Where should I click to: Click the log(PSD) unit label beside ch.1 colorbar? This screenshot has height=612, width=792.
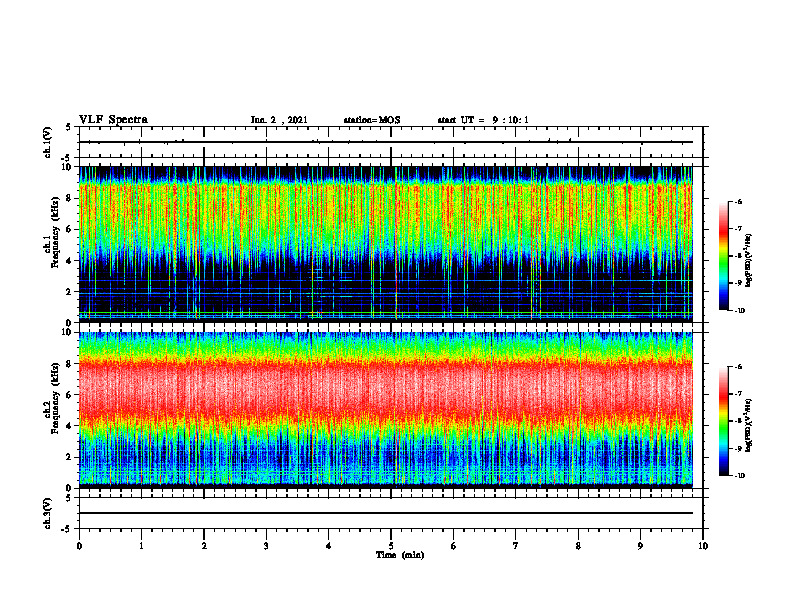coord(748,261)
